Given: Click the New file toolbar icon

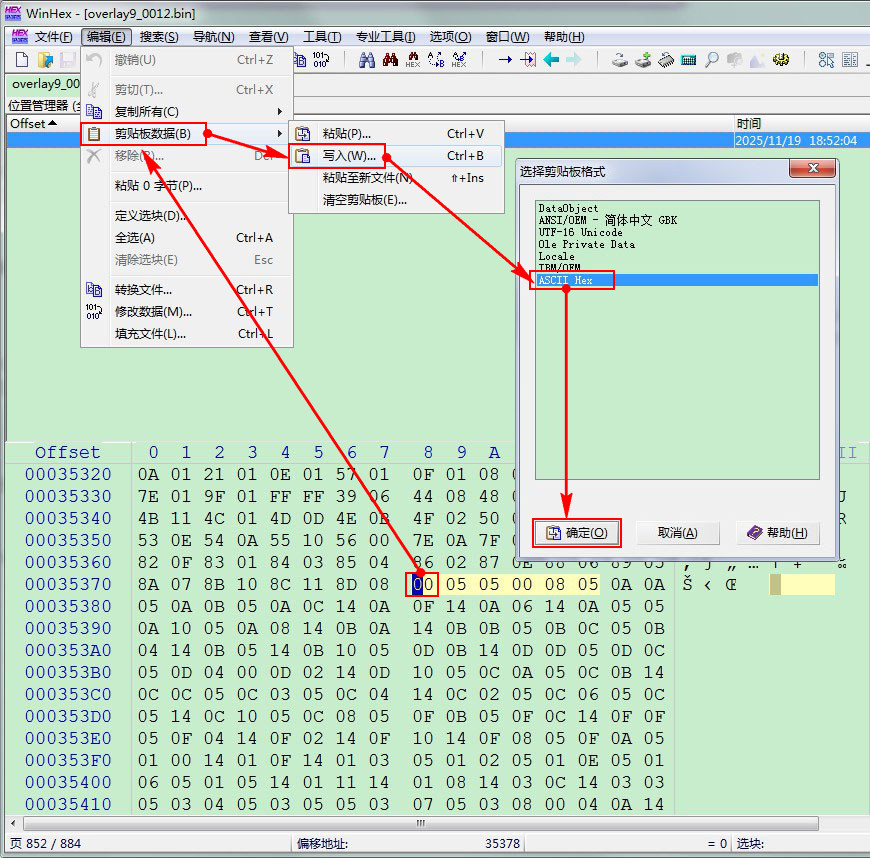Looking at the screenshot, I should (x=22, y=59).
